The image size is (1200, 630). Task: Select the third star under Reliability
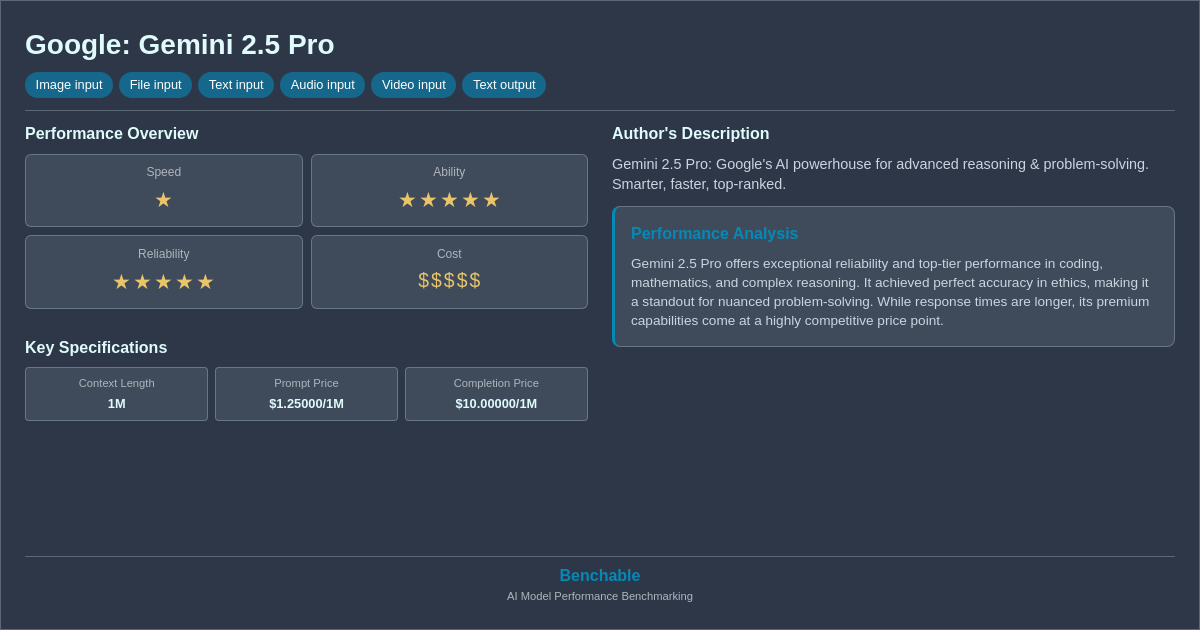163,282
